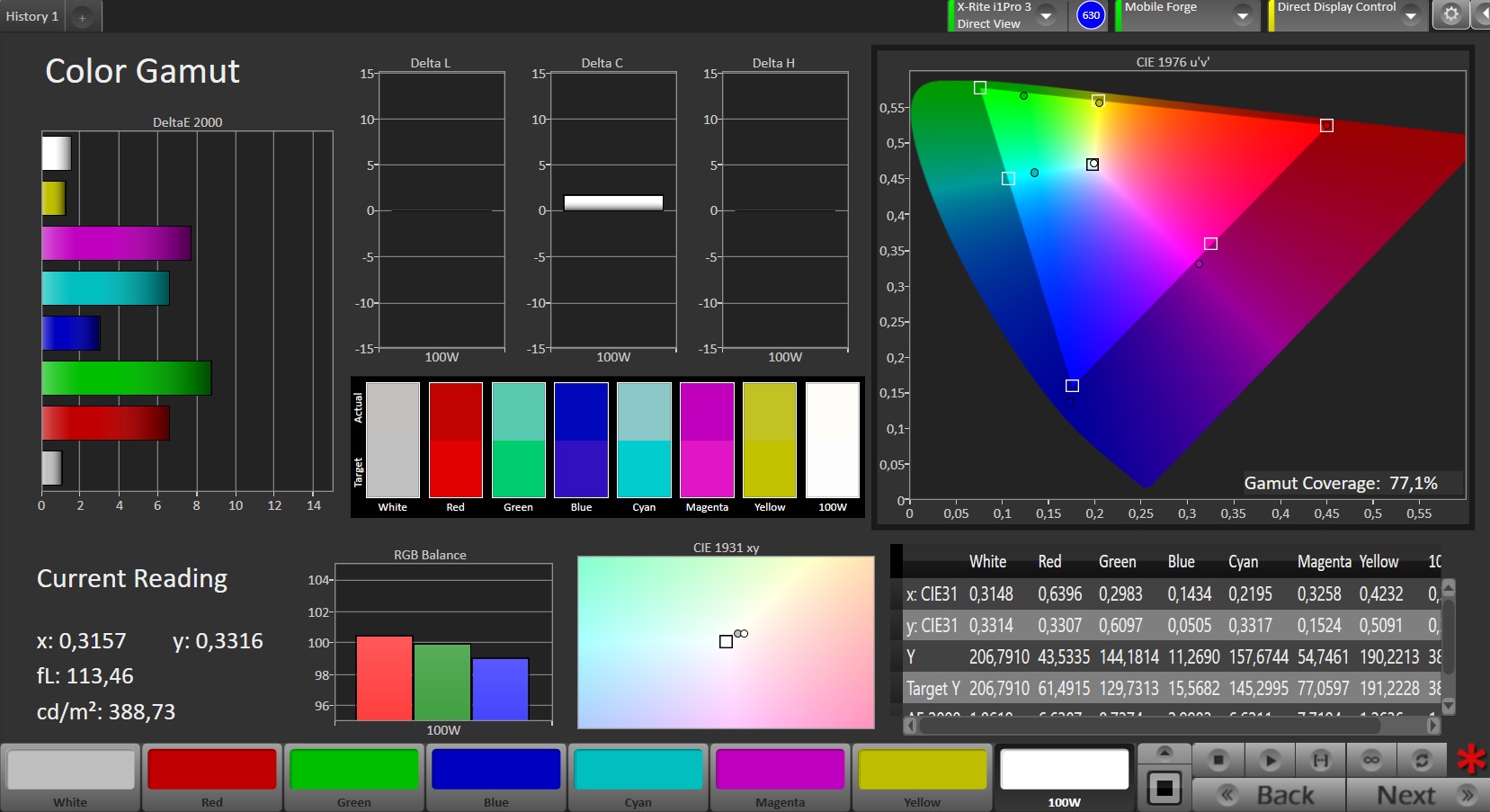This screenshot has height=812, width=1490.
Task: Select the Green actual/target comparison swatch
Action: pos(519,440)
